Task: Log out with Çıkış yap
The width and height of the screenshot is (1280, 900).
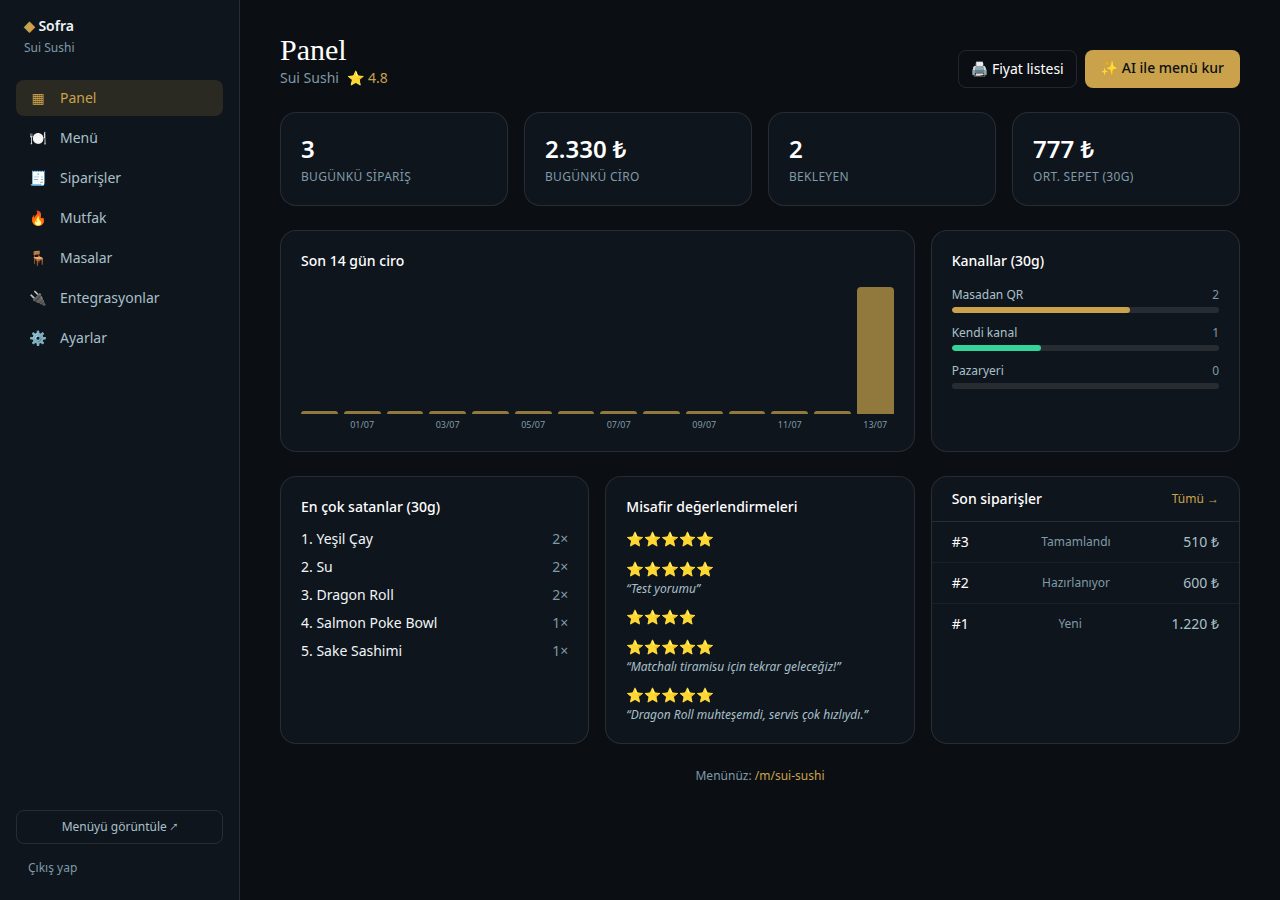Action: point(52,867)
